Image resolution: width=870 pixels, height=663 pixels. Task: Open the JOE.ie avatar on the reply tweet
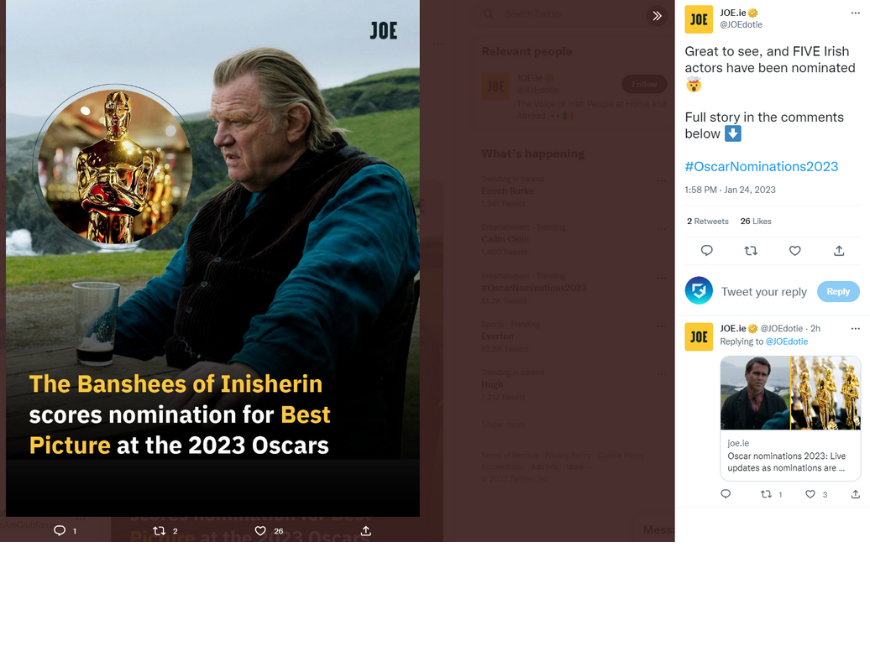[699, 337]
